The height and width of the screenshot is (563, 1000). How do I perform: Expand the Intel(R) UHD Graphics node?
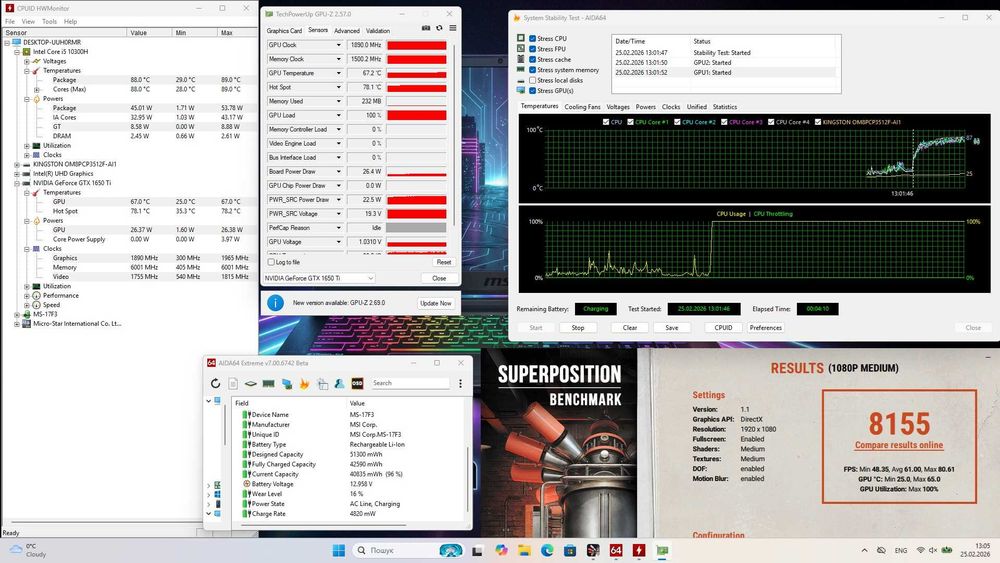click(x=17, y=173)
